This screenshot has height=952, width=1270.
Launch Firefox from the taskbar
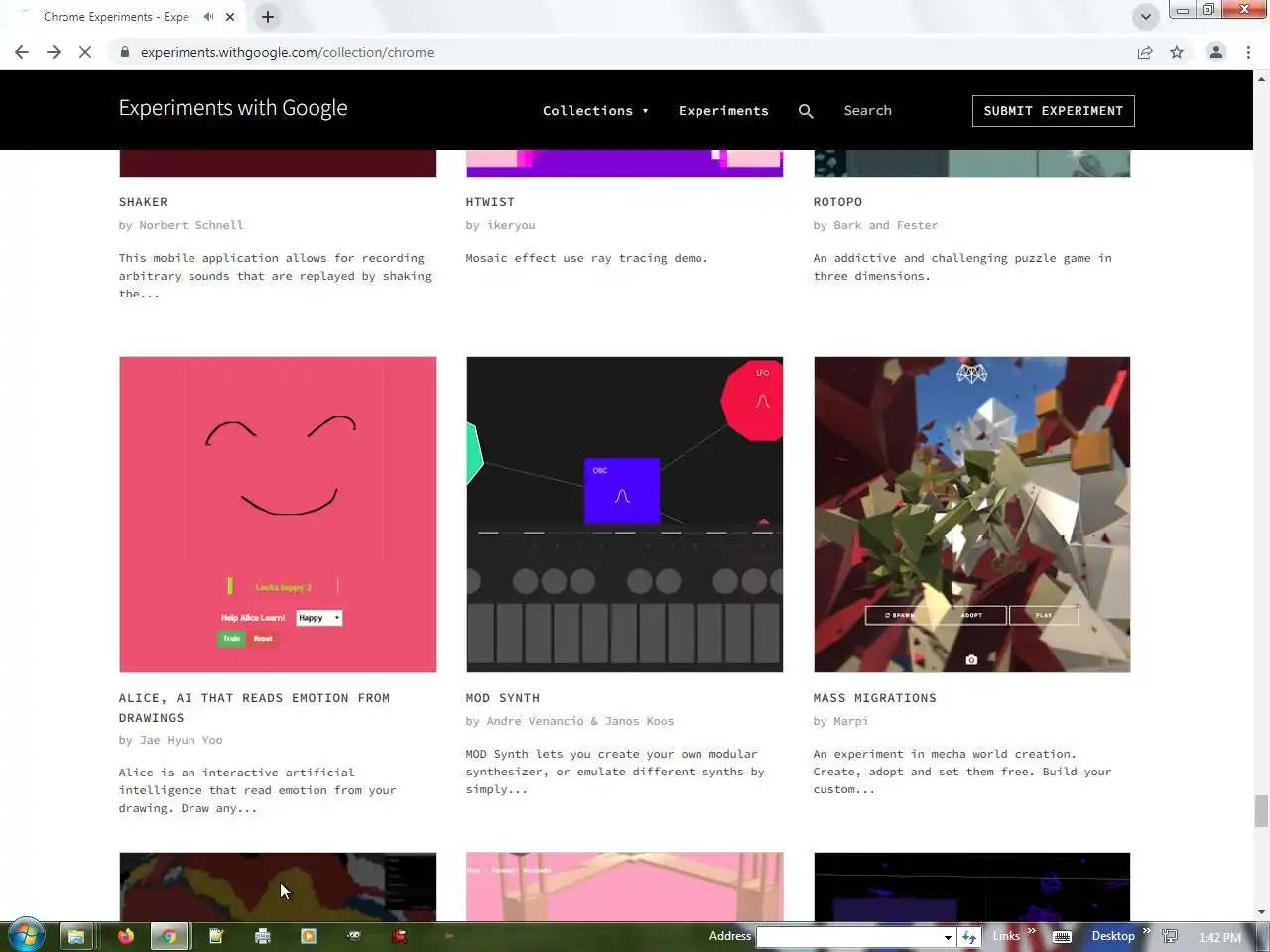tap(125, 936)
